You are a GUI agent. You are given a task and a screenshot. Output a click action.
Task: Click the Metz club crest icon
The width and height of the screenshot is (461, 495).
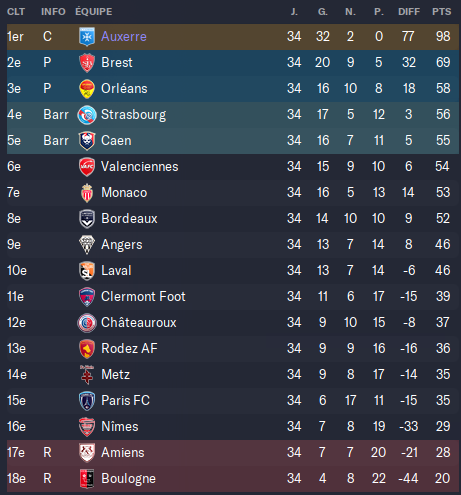click(87, 375)
